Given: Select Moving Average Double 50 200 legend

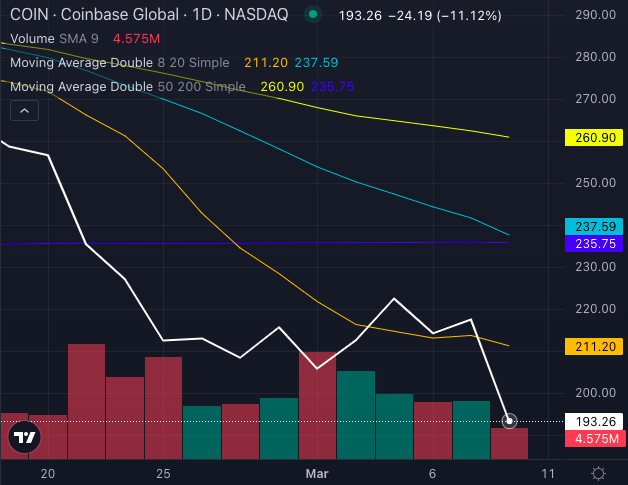Looking at the screenshot, I should (x=126, y=87).
